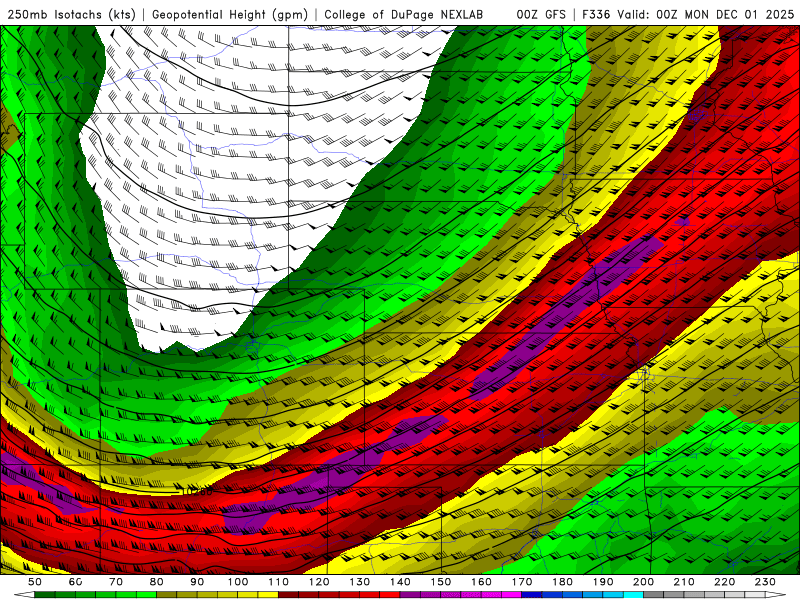Image resolution: width=800 pixels, height=600 pixels.
Task: Click the 100 value on the color scale
Action: tap(238, 582)
